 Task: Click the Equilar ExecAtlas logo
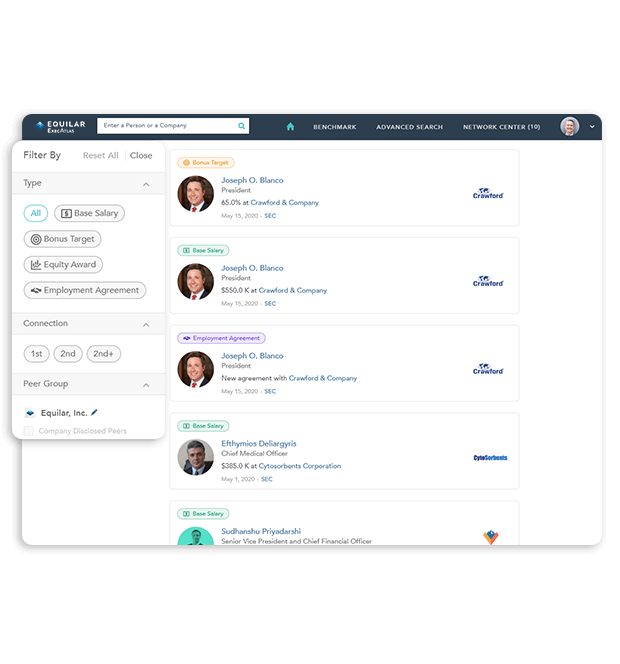tap(61, 126)
